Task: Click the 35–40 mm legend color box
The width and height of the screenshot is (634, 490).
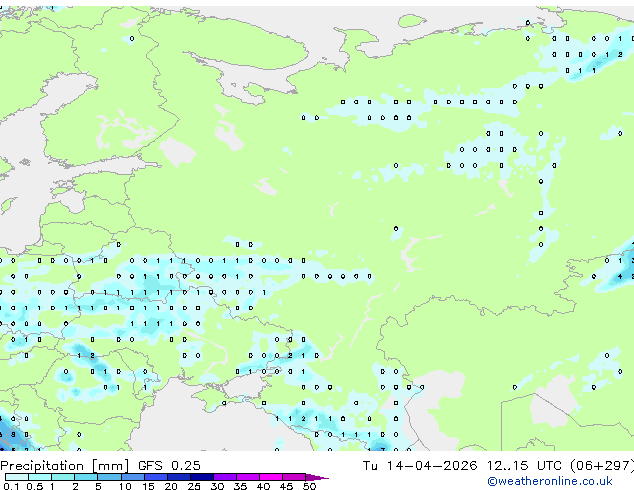Action: pos(248,477)
